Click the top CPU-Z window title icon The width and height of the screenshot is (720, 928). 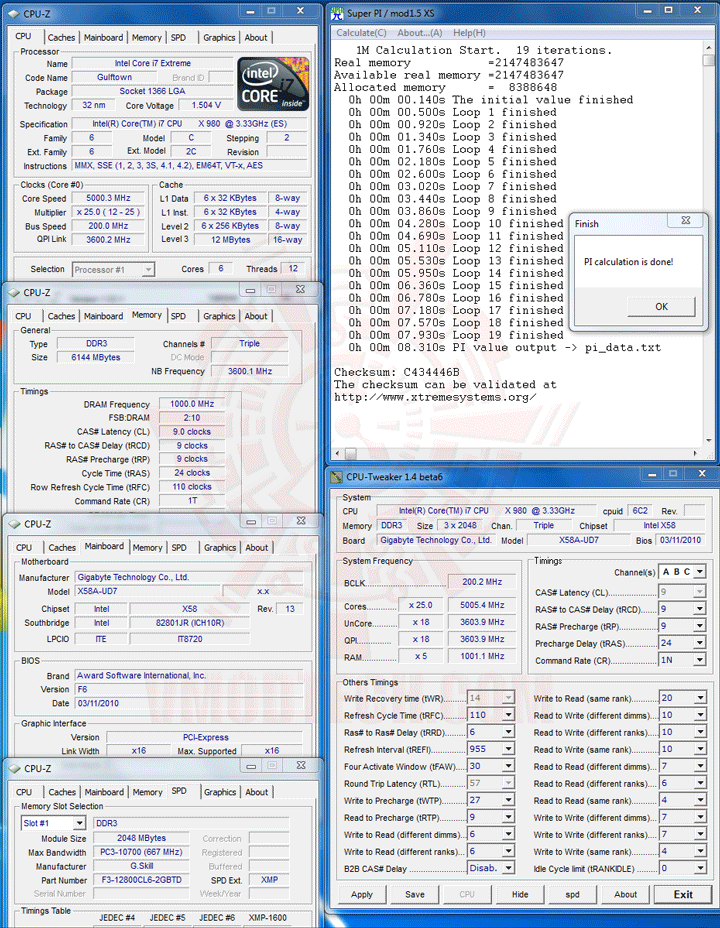click(14, 13)
